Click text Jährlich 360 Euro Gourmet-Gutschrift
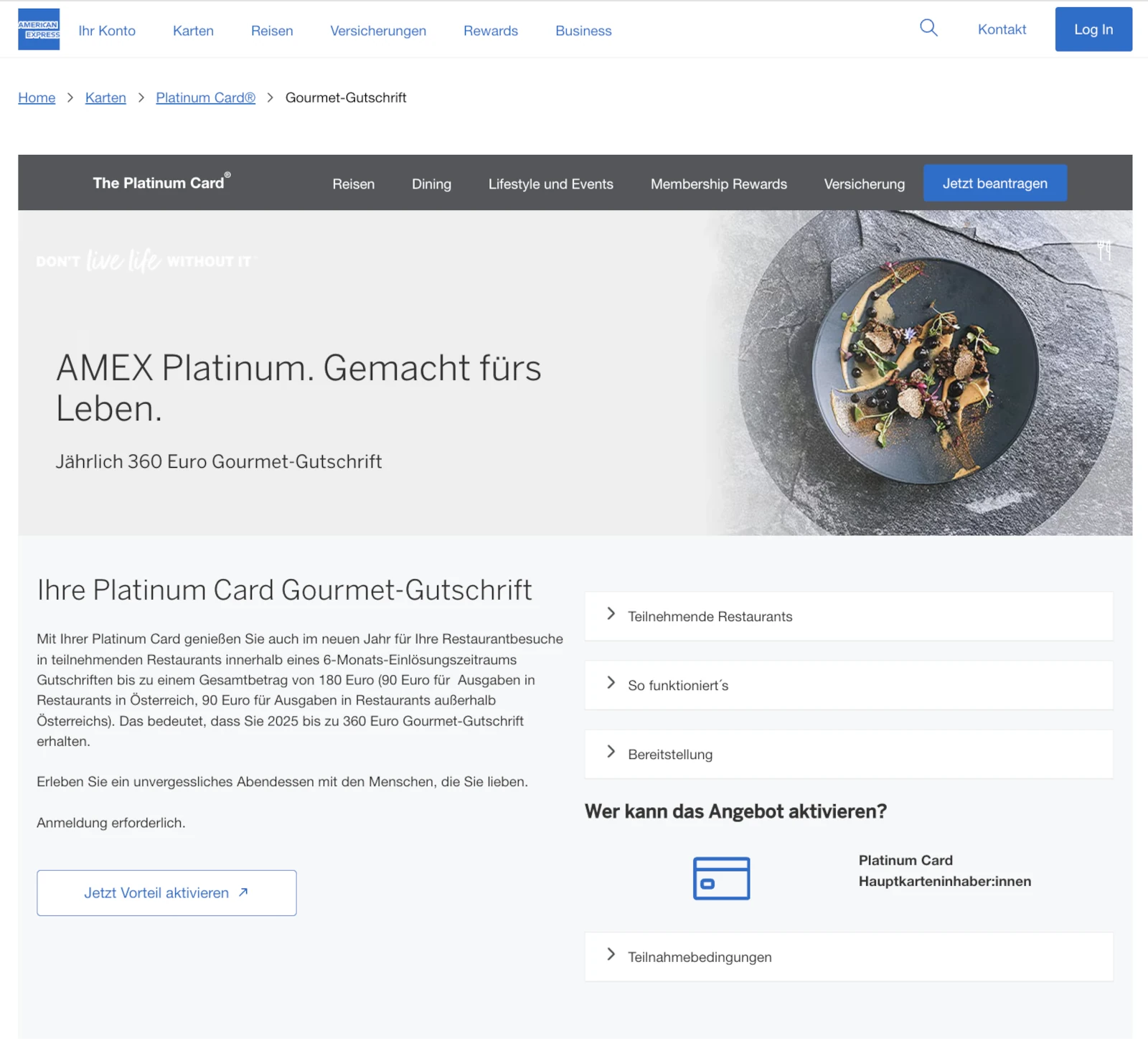The width and height of the screenshot is (1148, 1056). tap(219, 461)
